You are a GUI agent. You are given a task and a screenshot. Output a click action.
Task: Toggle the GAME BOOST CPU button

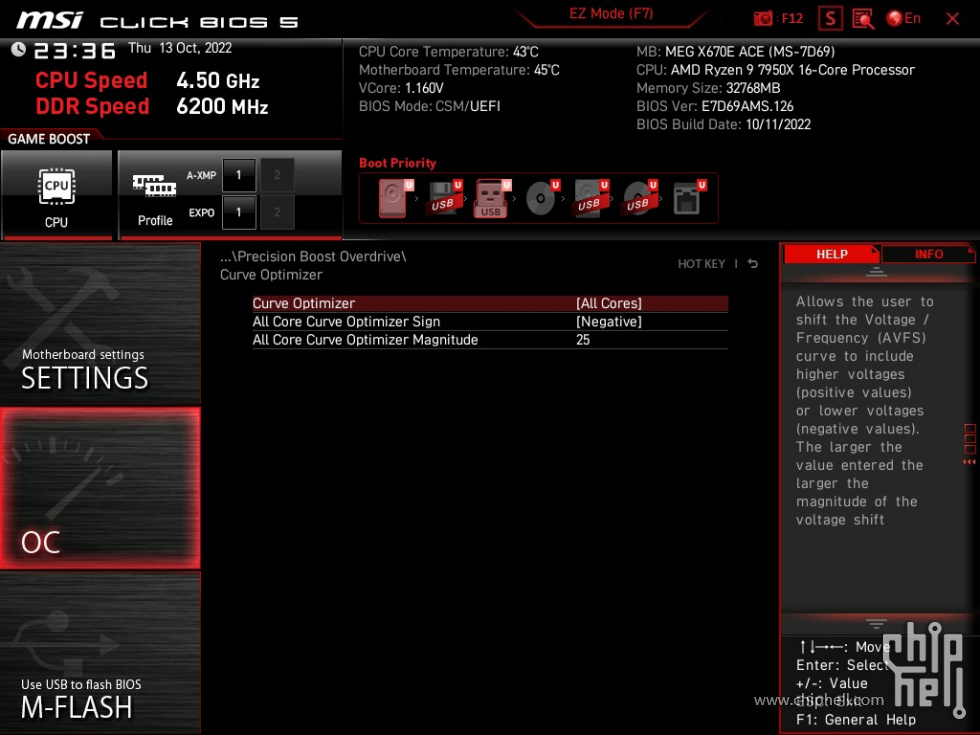coord(57,195)
